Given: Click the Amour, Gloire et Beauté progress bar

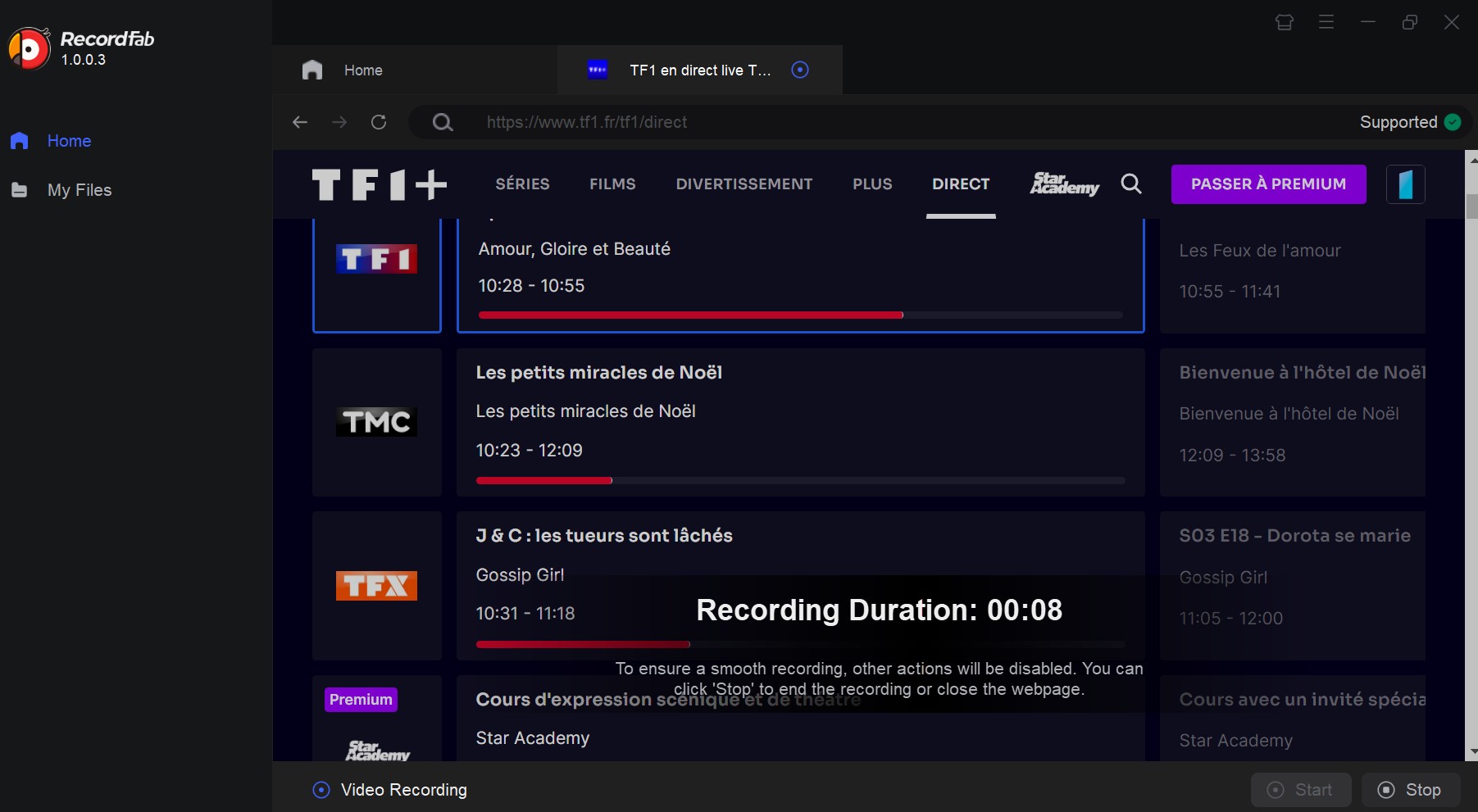Looking at the screenshot, I should [800, 315].
